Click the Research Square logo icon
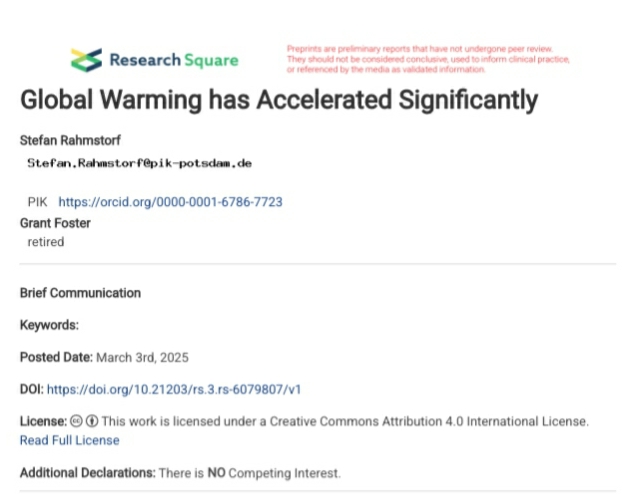The image size is (634, 502). (x=86, y=60)
